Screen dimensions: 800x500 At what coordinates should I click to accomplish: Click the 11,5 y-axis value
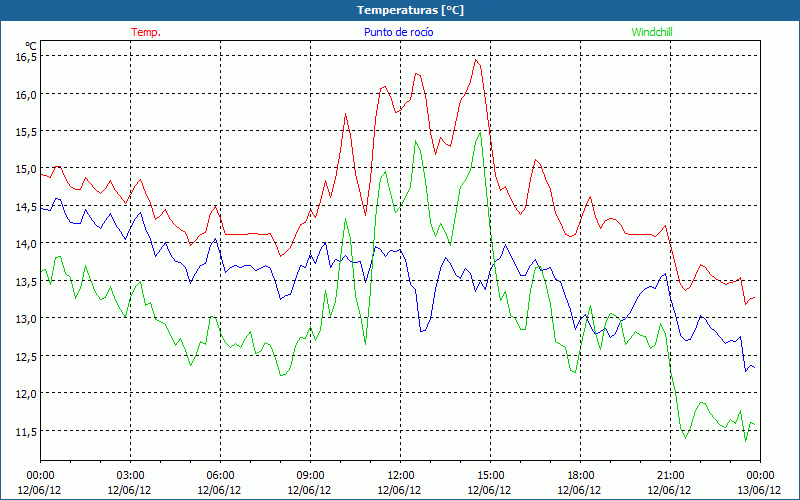[x=27, y=431]
